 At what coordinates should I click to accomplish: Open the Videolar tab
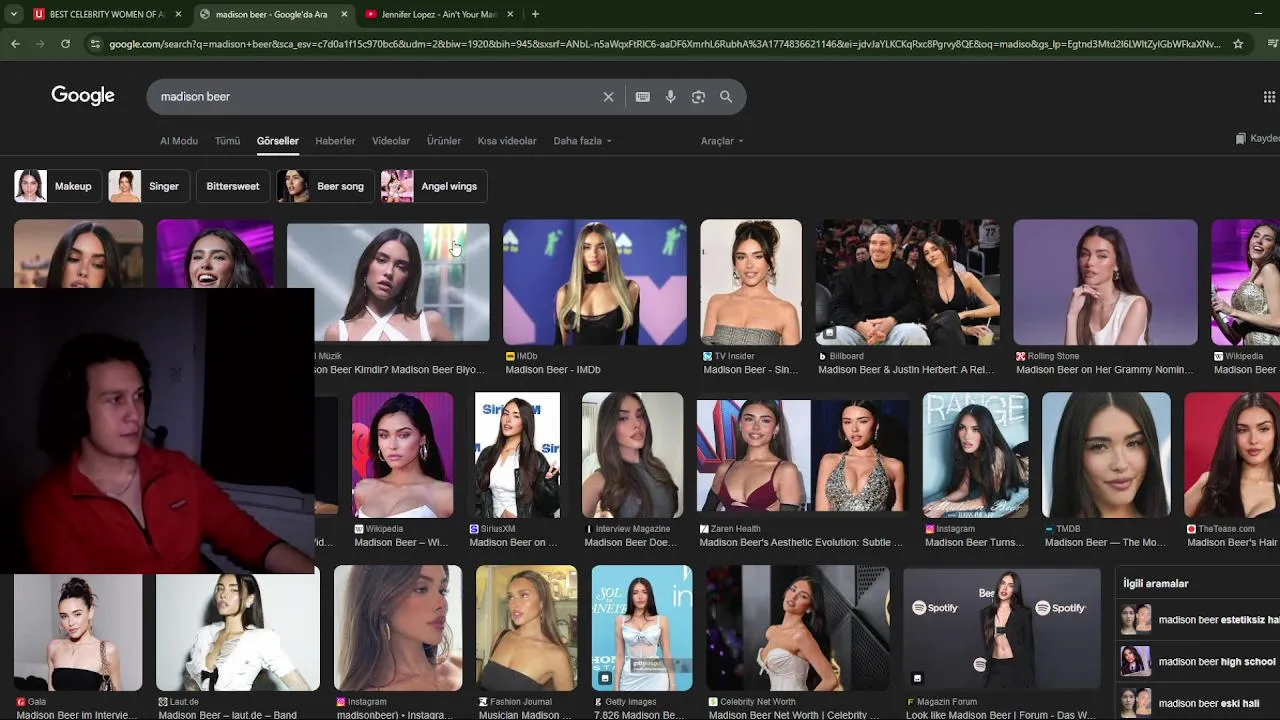391,141
